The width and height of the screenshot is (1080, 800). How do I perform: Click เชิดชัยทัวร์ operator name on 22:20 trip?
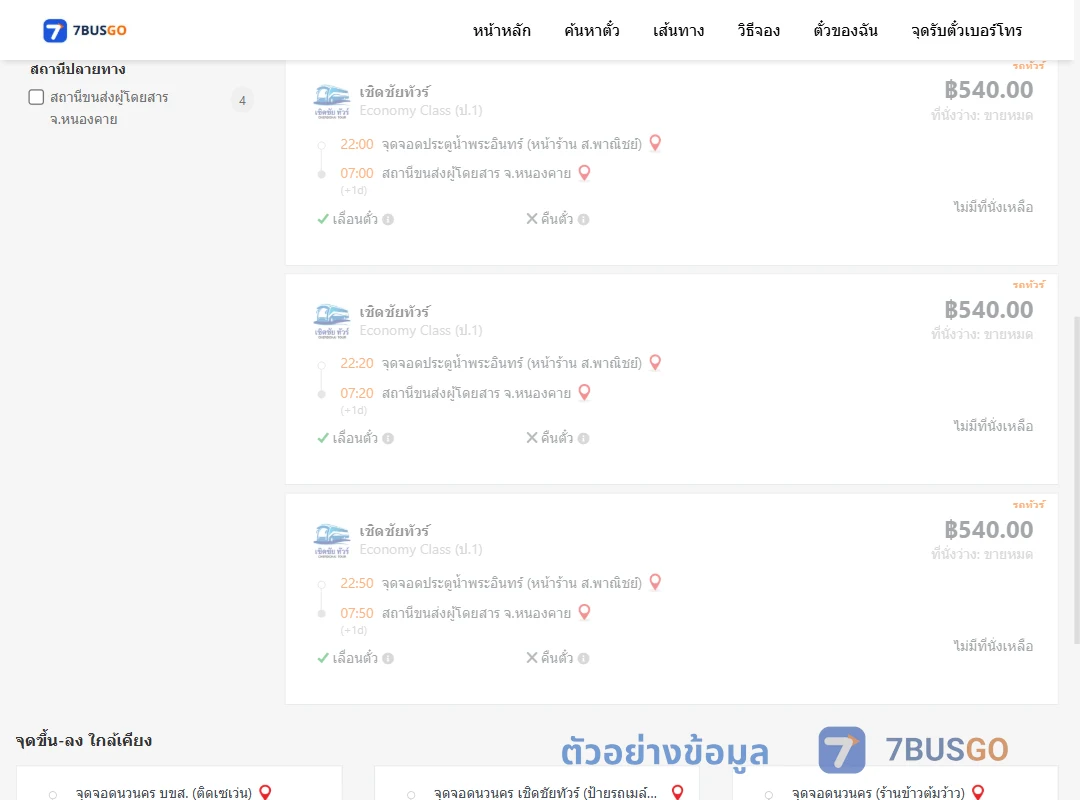click(x=395, y=311)
